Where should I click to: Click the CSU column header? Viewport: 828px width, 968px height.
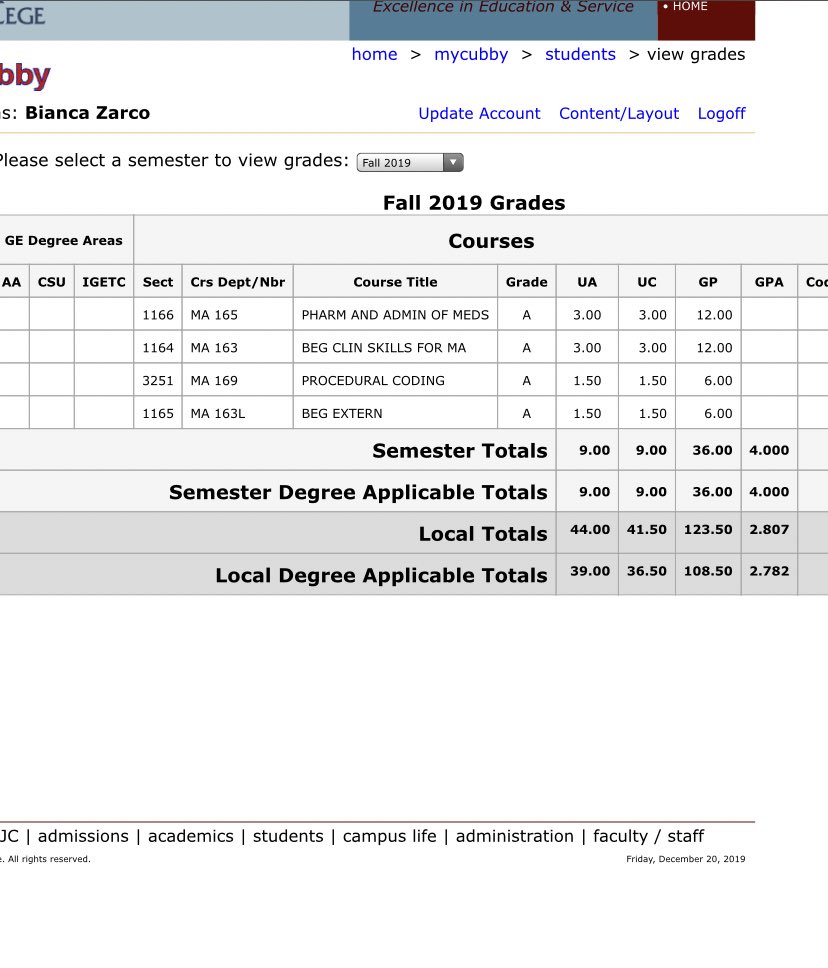point(52,282)
